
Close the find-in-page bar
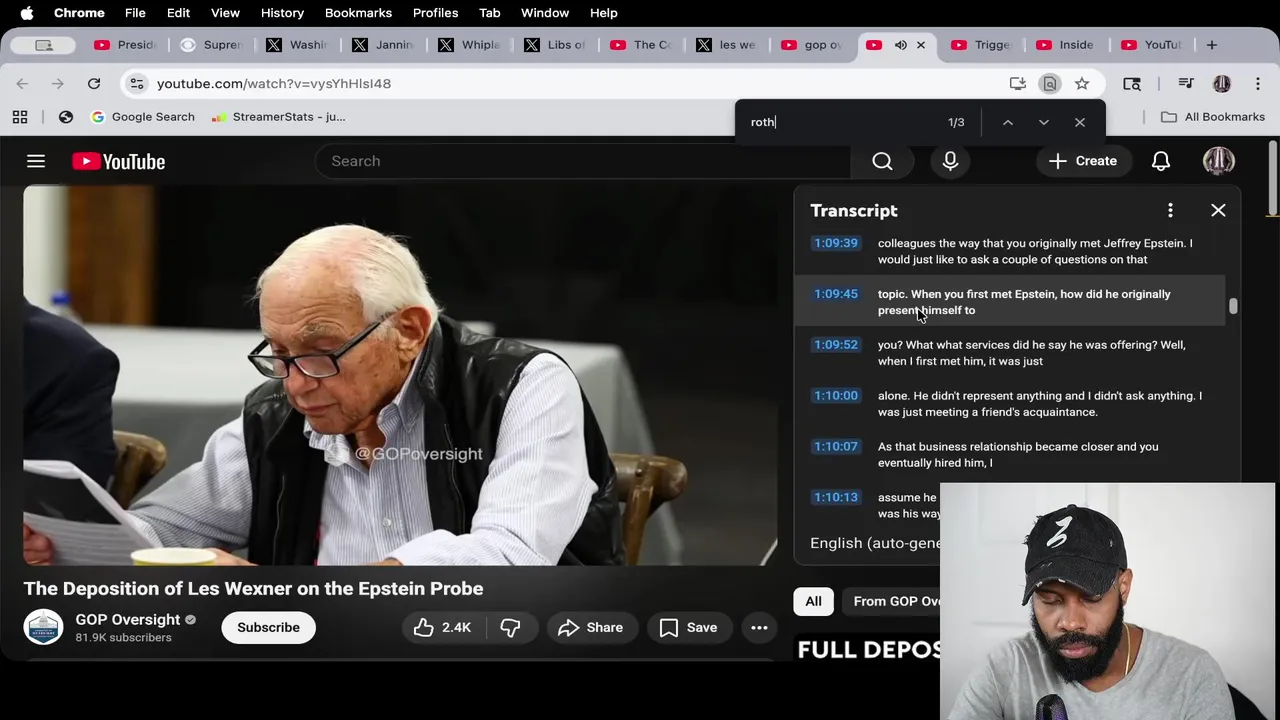tap(1080, 122)
